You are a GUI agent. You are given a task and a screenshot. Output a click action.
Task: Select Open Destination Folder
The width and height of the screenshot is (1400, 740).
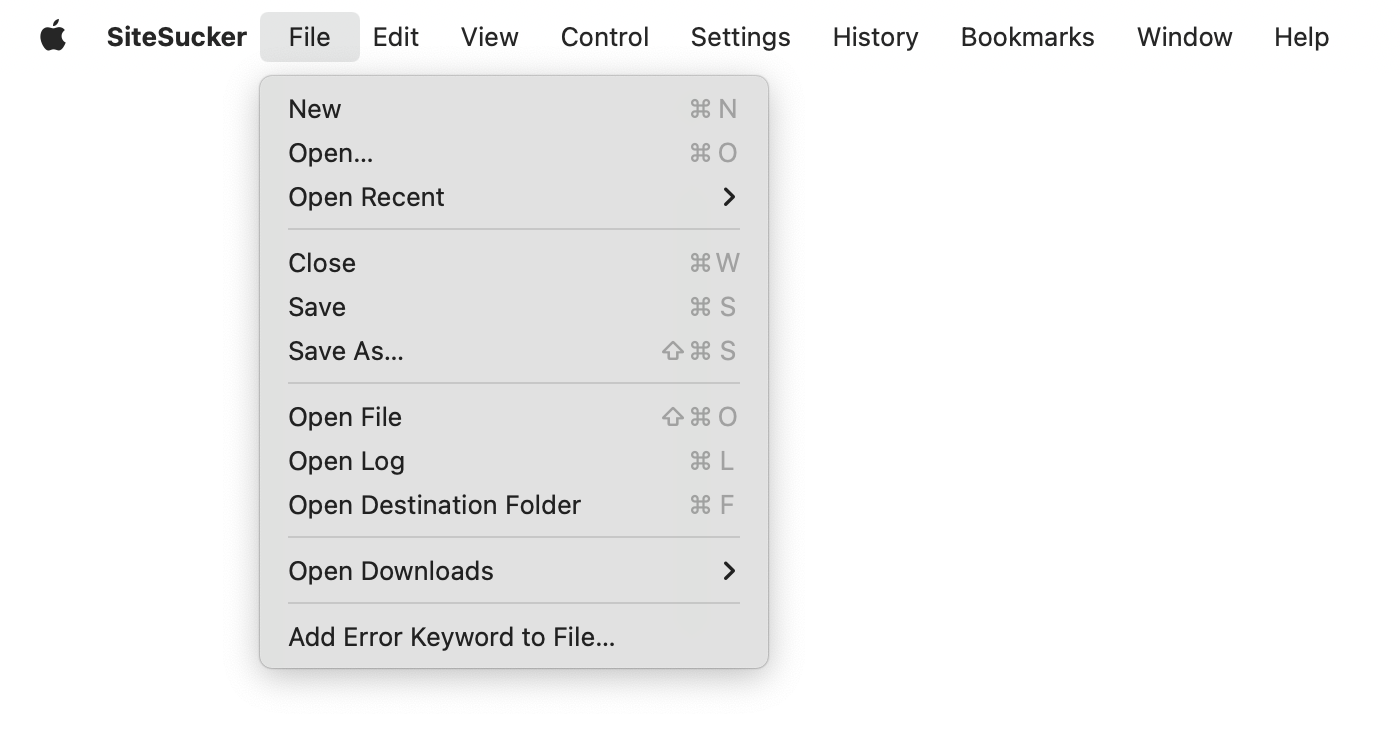point(434,505)
